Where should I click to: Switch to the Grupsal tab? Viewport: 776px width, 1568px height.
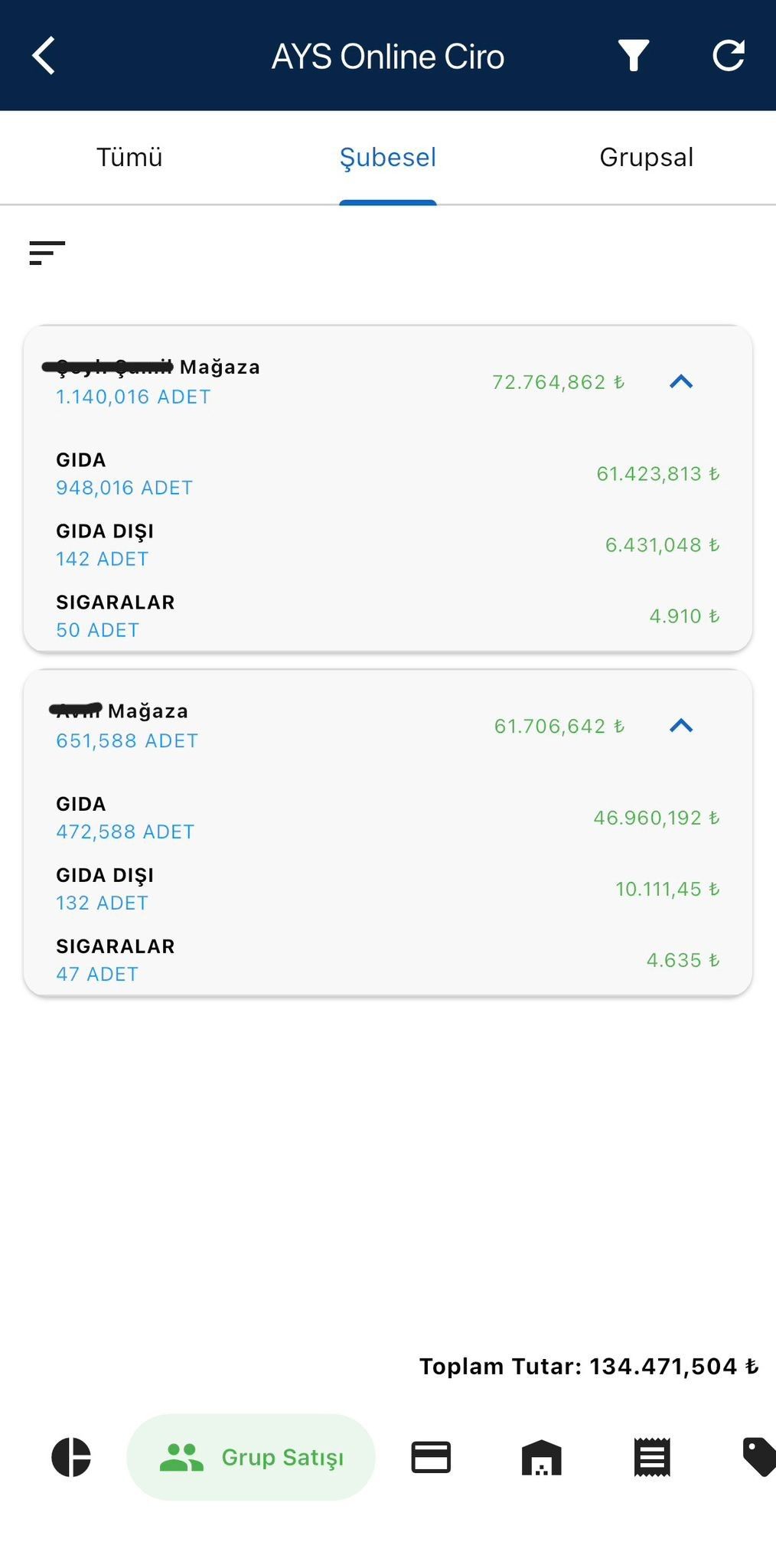point(646,158)
